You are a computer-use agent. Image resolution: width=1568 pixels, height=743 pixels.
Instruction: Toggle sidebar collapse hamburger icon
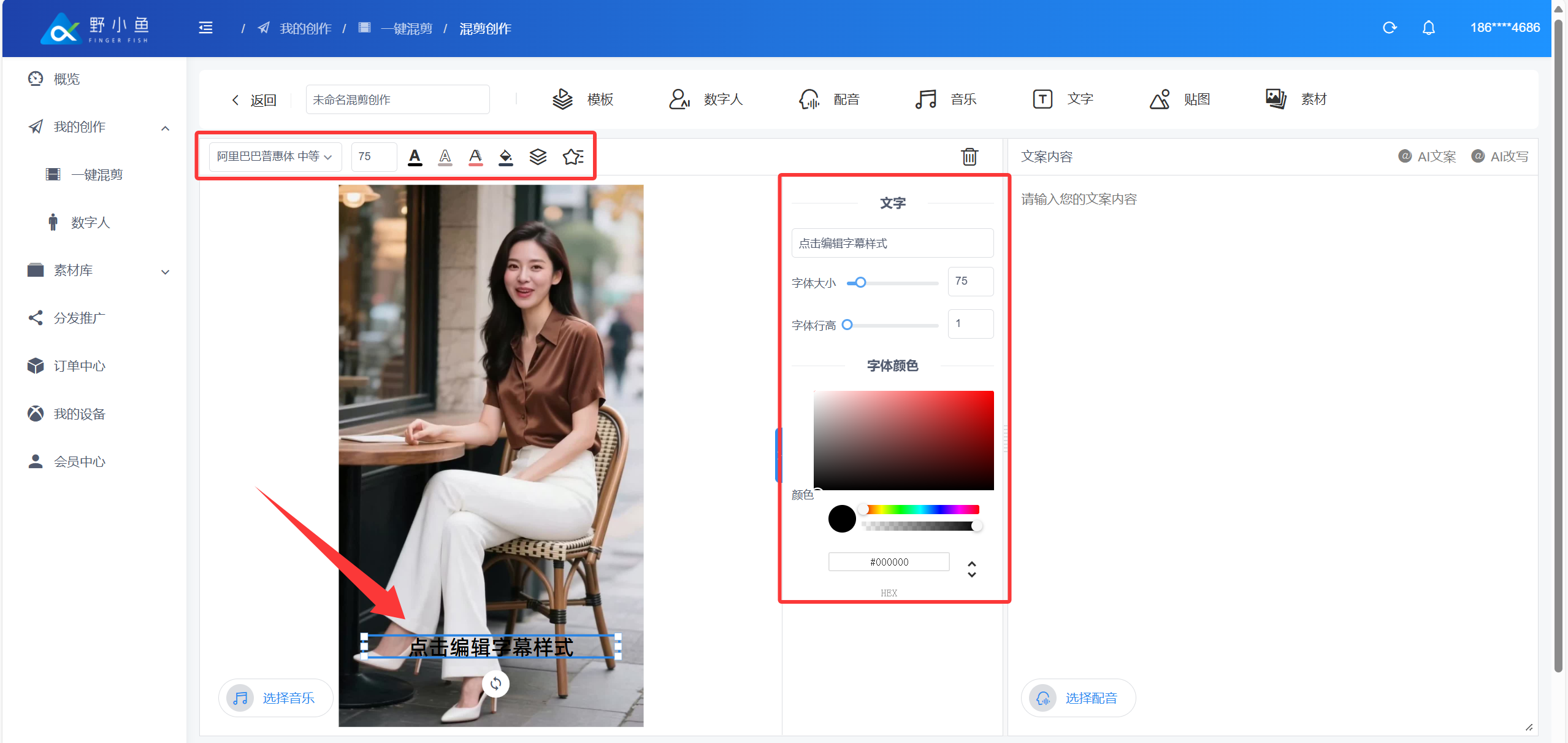click(x=206, y=28)
